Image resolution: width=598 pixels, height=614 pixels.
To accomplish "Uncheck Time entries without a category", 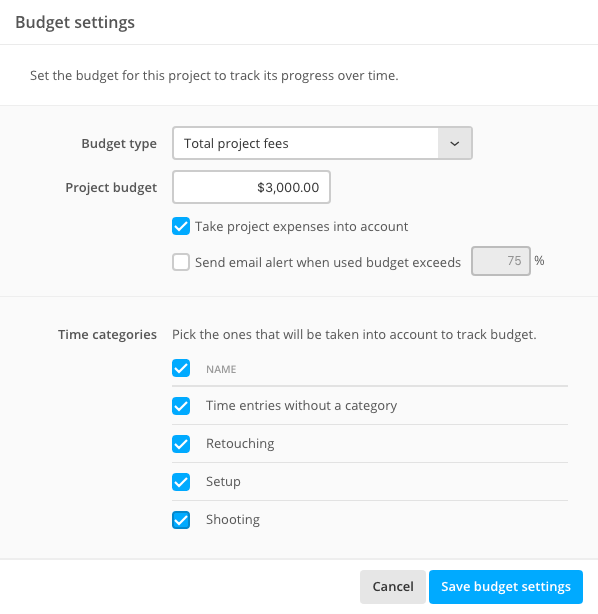I will [181, 406].
